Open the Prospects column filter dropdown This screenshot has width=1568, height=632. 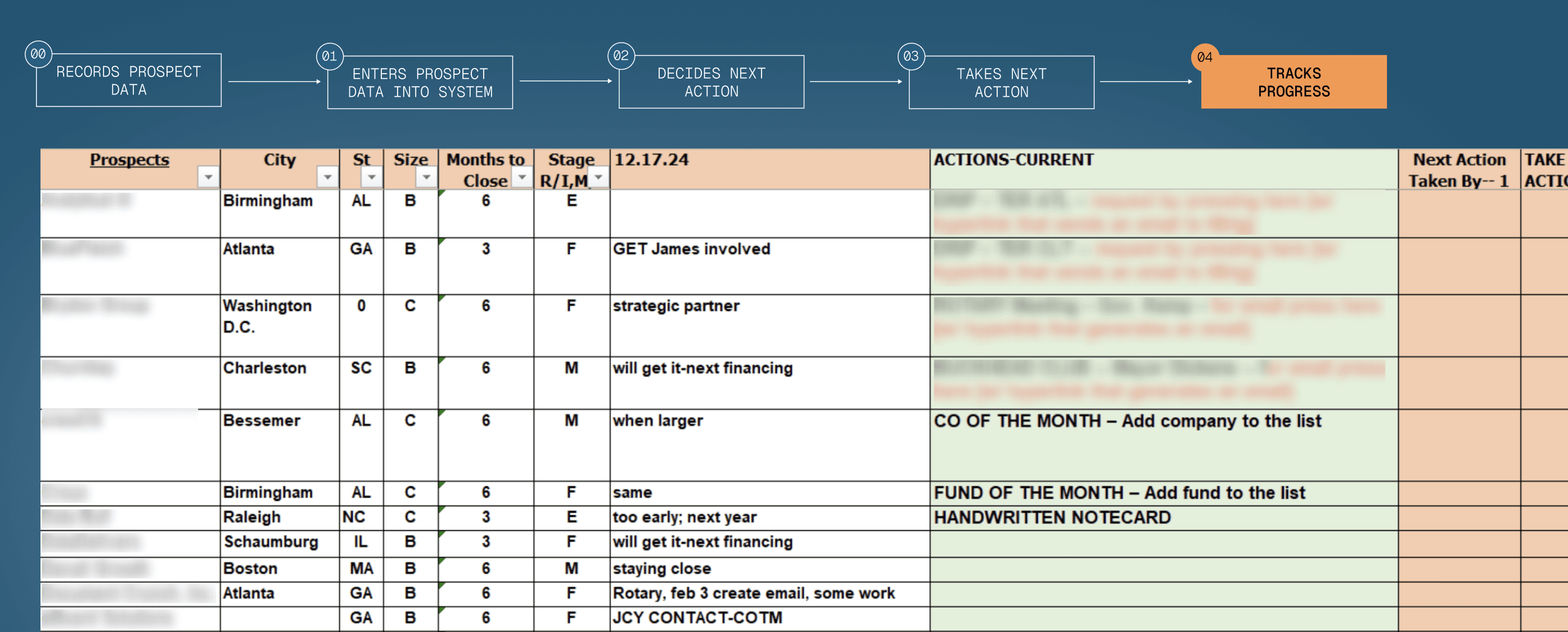(x=208, y=177)
